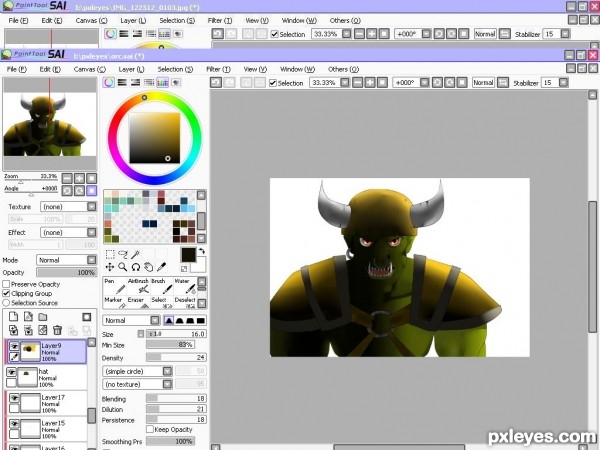Choose the Select brush tool
Image resolution: width=600 pixels, height=450 pixels.
(x=161, y=302)
